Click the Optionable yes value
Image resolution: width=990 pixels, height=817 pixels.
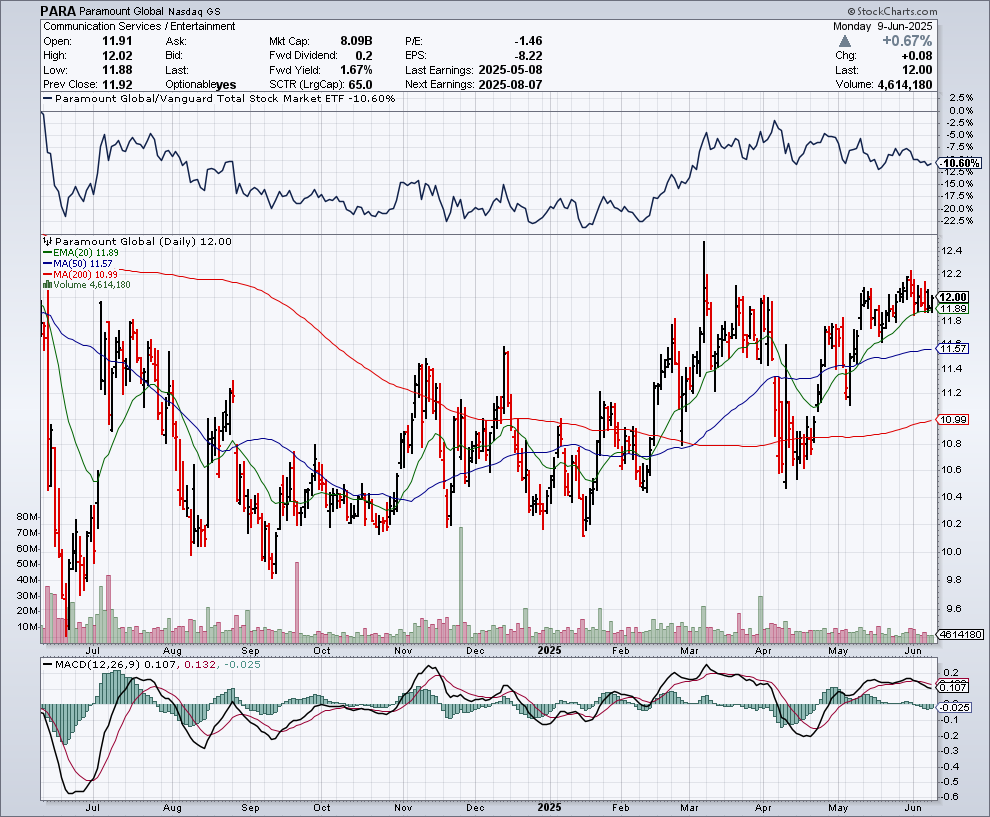tap(226, 85)
